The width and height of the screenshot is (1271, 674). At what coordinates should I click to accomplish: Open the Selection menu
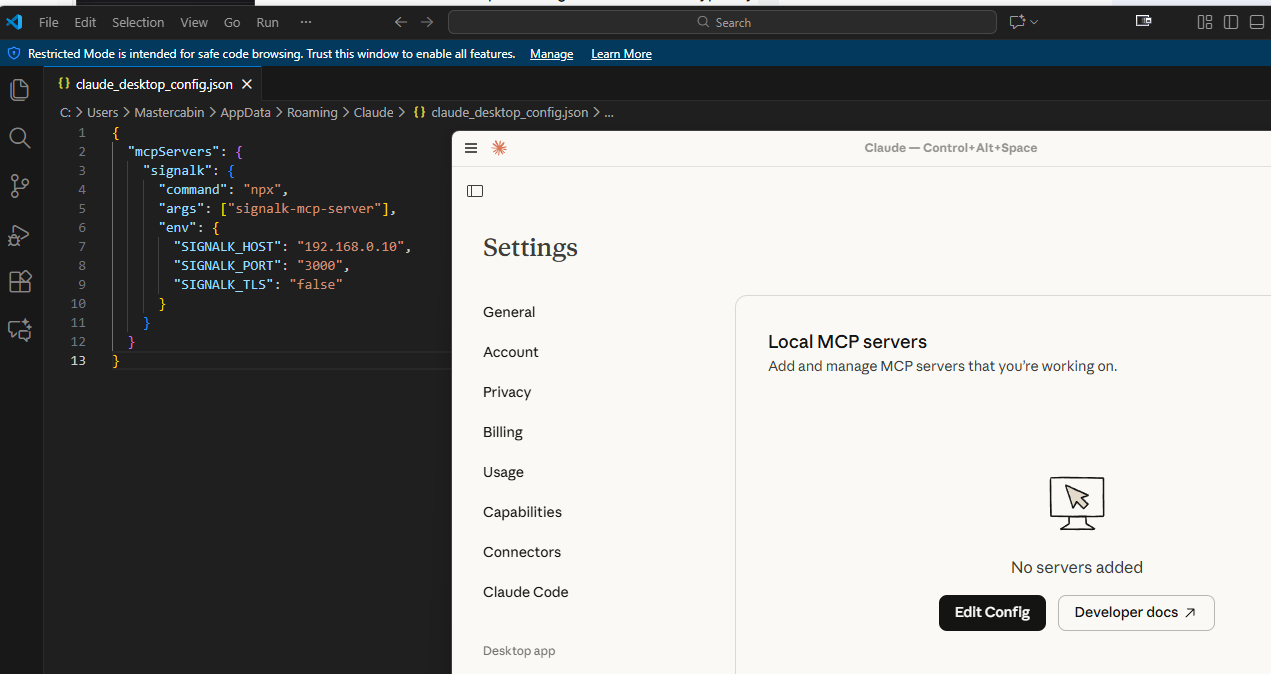(x=138, y=22)
